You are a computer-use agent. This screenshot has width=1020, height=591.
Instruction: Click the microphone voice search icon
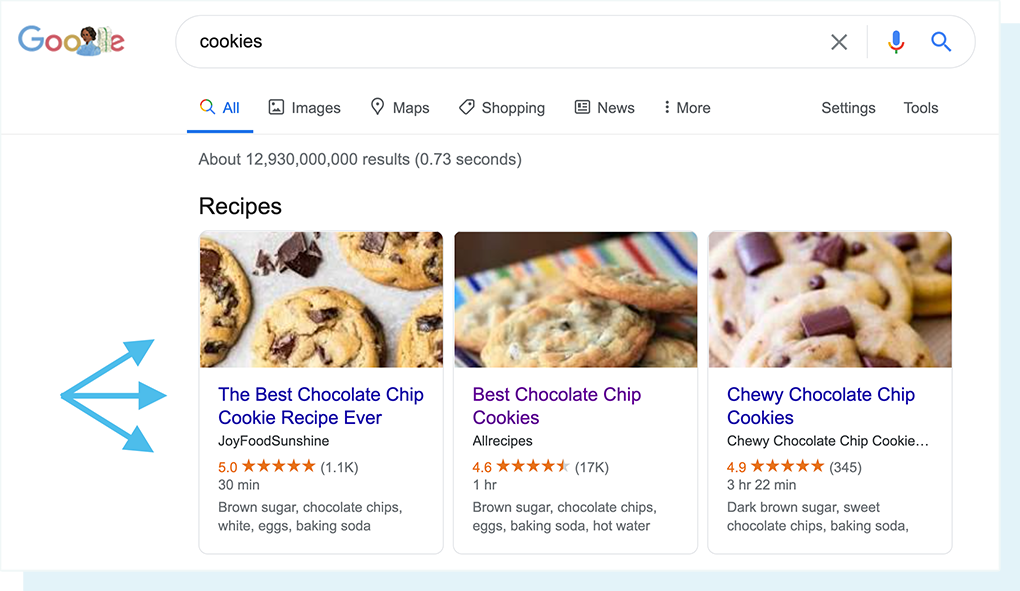click(x=895, y=41)
